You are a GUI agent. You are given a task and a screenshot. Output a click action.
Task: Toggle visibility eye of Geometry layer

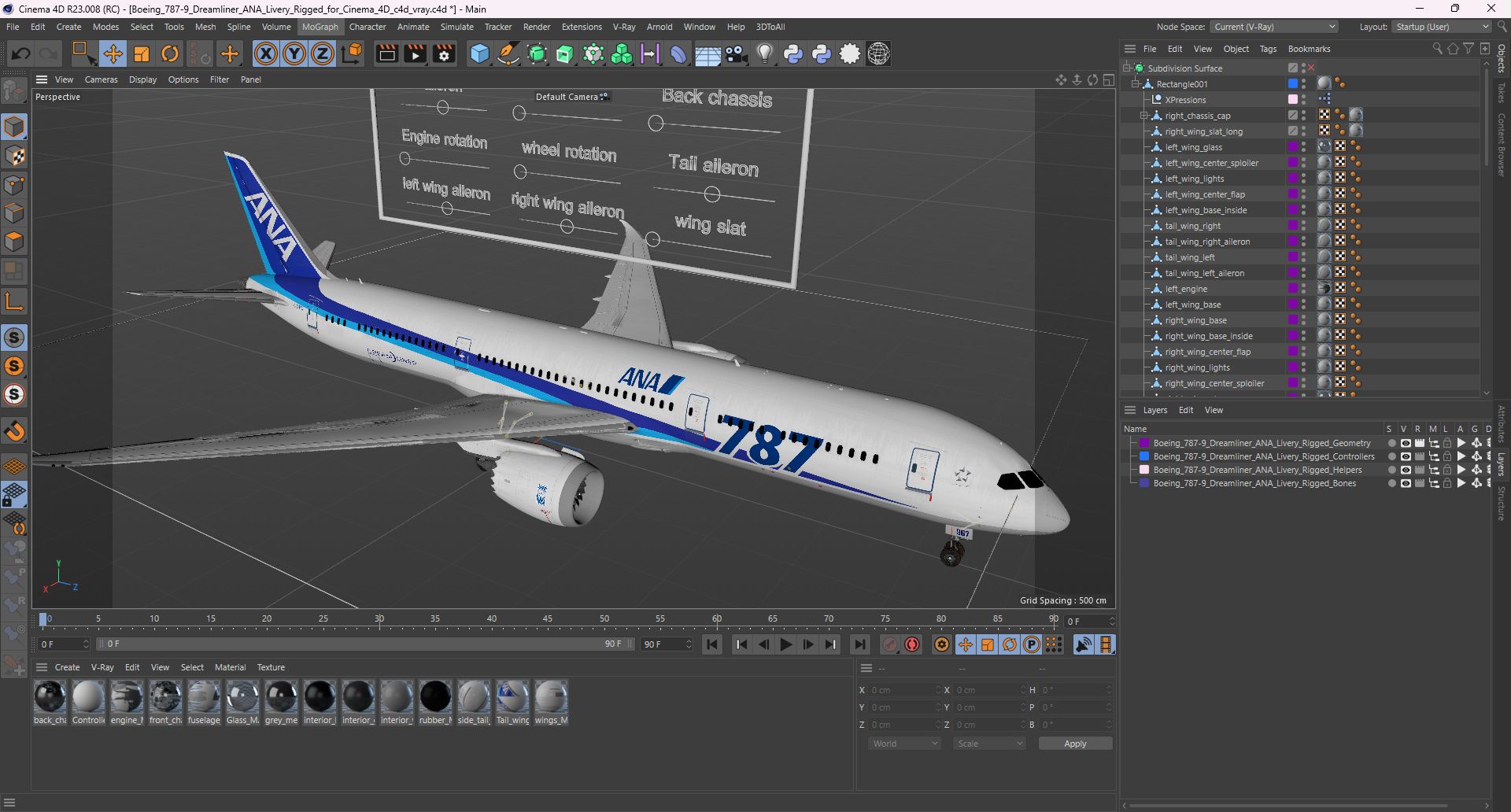pos(1405,443)
